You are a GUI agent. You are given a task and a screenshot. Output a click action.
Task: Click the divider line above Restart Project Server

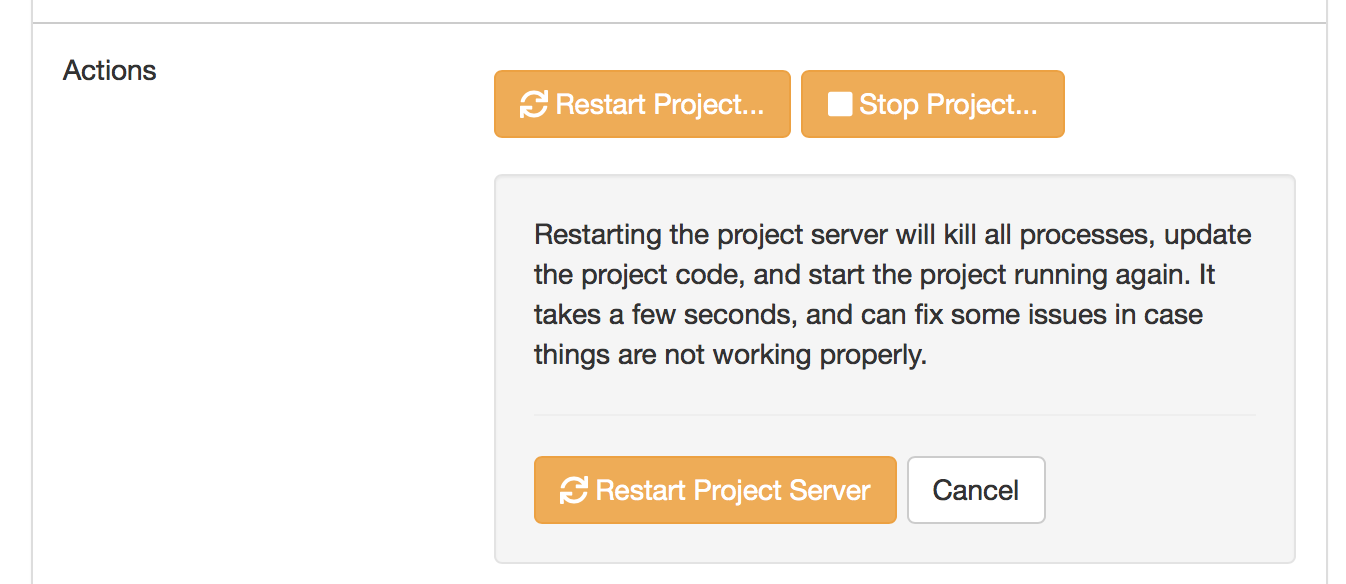pyautogui.click(x=894, y=415)
